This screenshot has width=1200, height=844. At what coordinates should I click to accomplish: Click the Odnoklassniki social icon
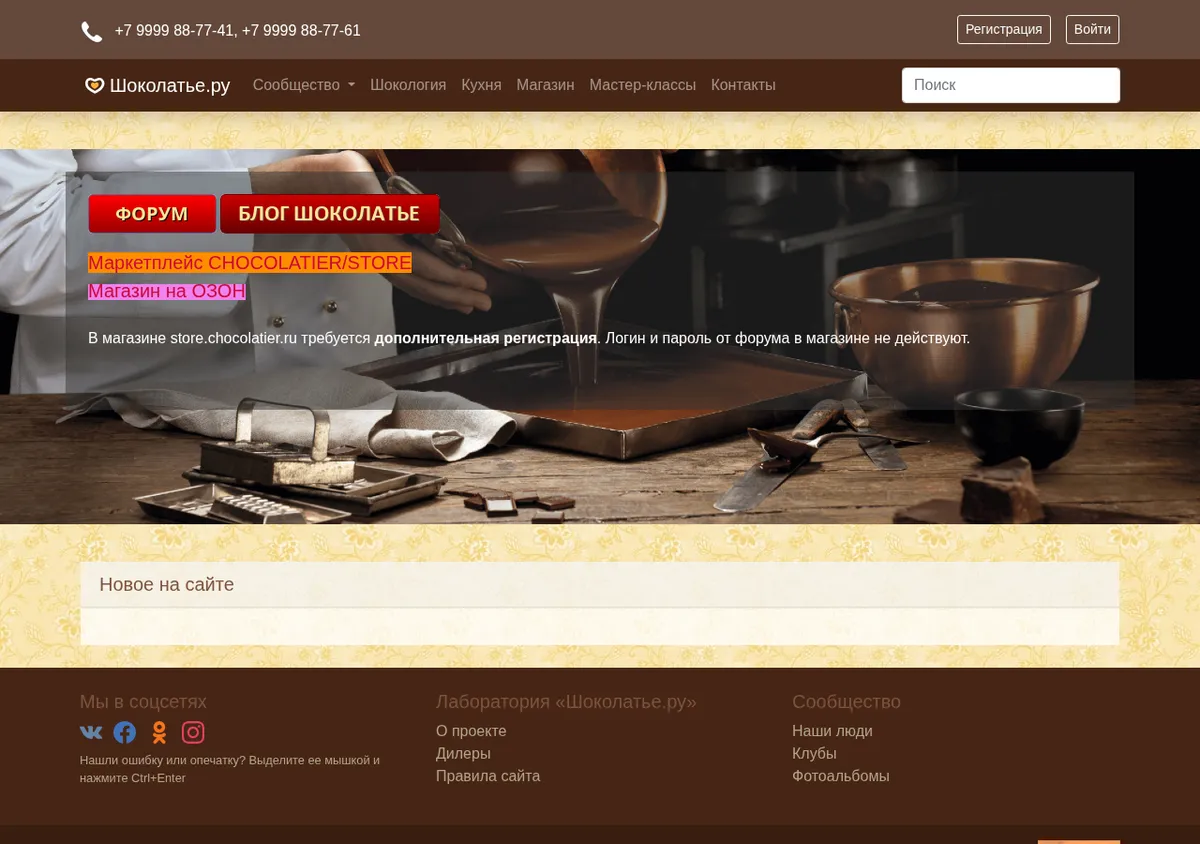(x=159, y=733)
